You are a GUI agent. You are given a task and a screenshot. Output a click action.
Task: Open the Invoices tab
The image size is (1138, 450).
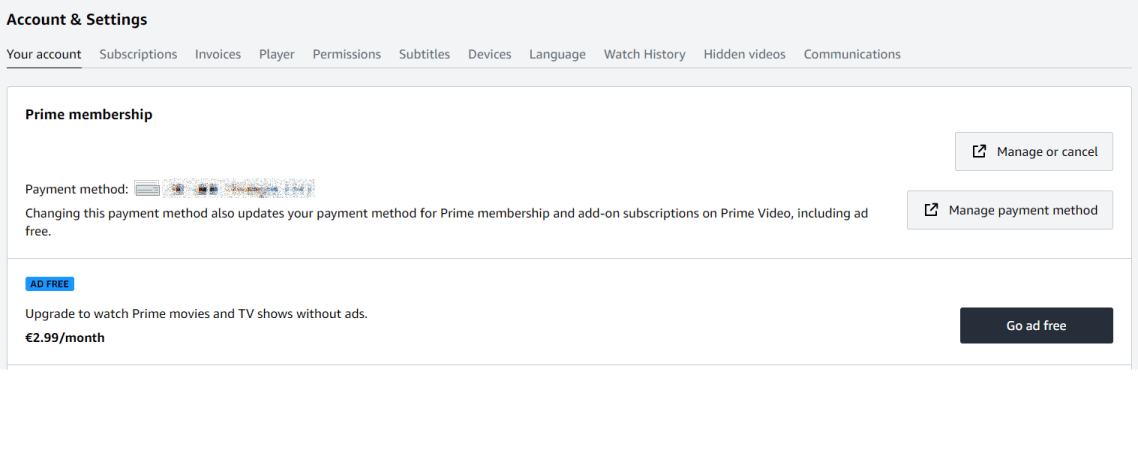[x=218, y=55]
